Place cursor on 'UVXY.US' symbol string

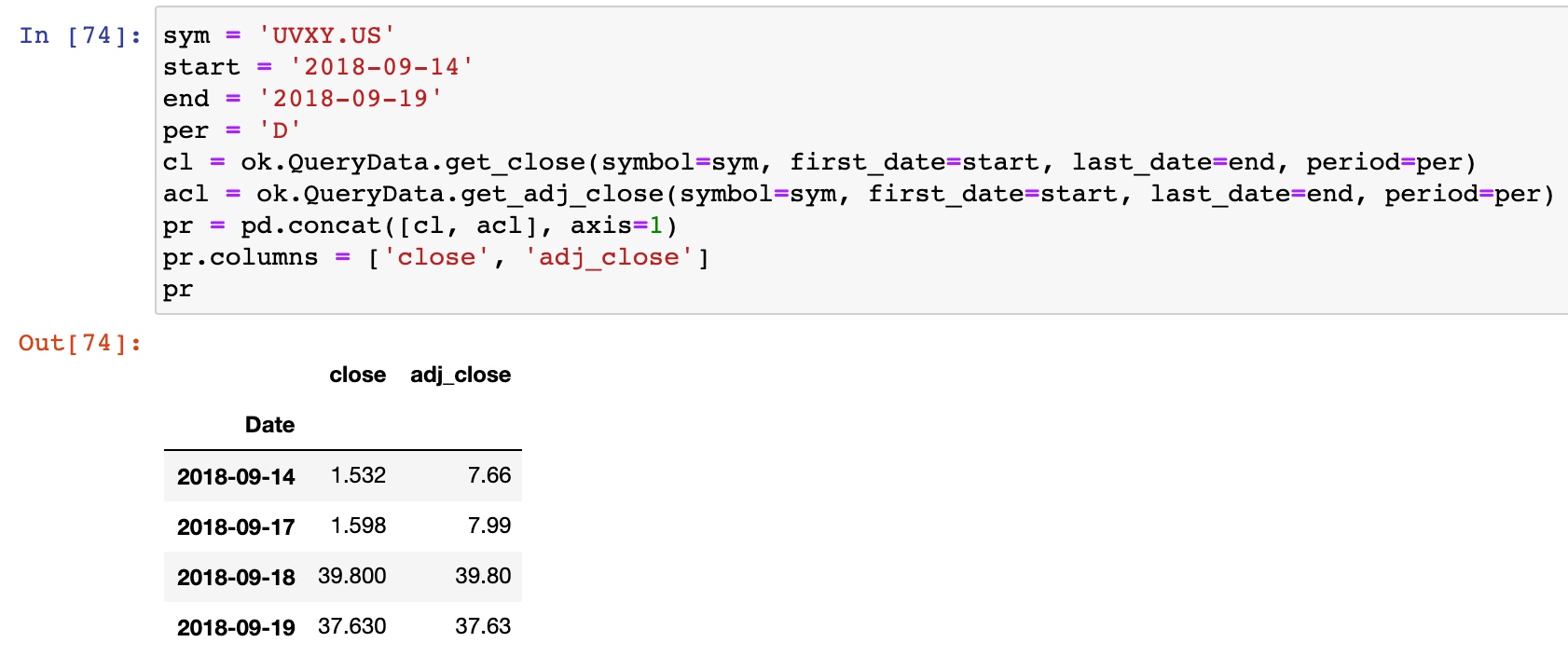327,35
